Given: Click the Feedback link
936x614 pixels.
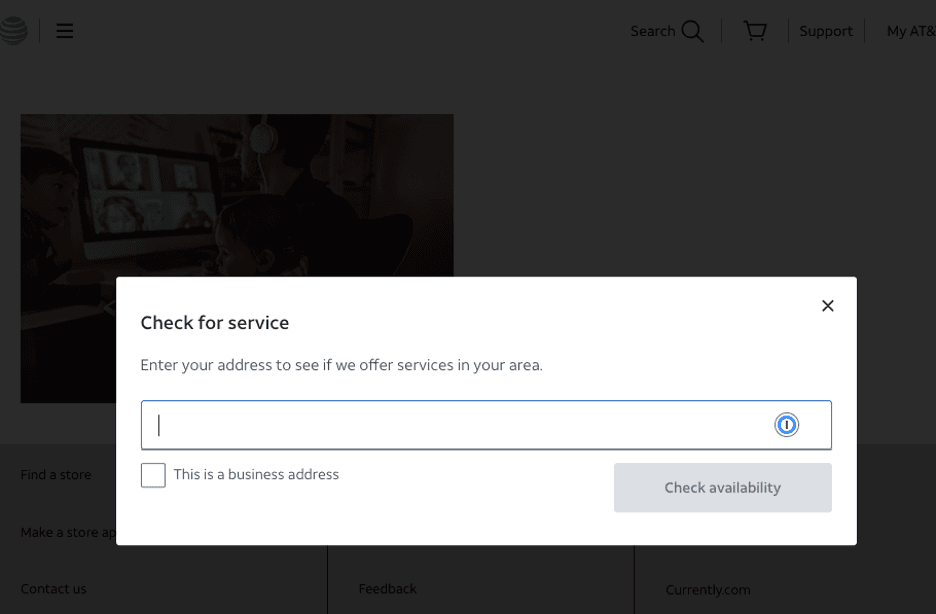Looking at the screenshot, I should (388, 589).
